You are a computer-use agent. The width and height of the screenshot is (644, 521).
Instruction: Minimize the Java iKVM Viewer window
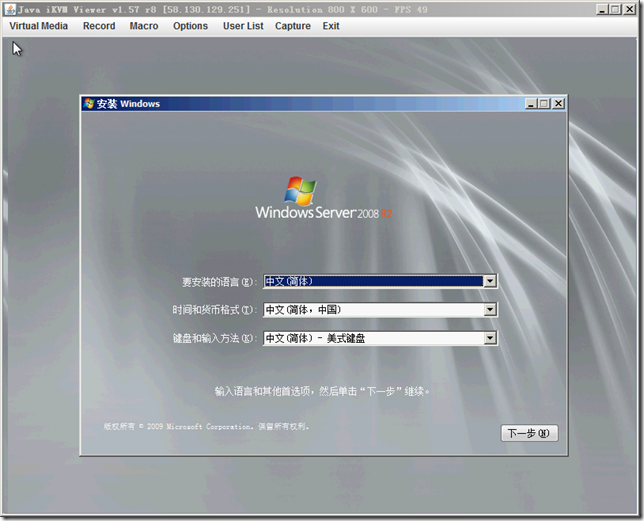tap(602, 9)
